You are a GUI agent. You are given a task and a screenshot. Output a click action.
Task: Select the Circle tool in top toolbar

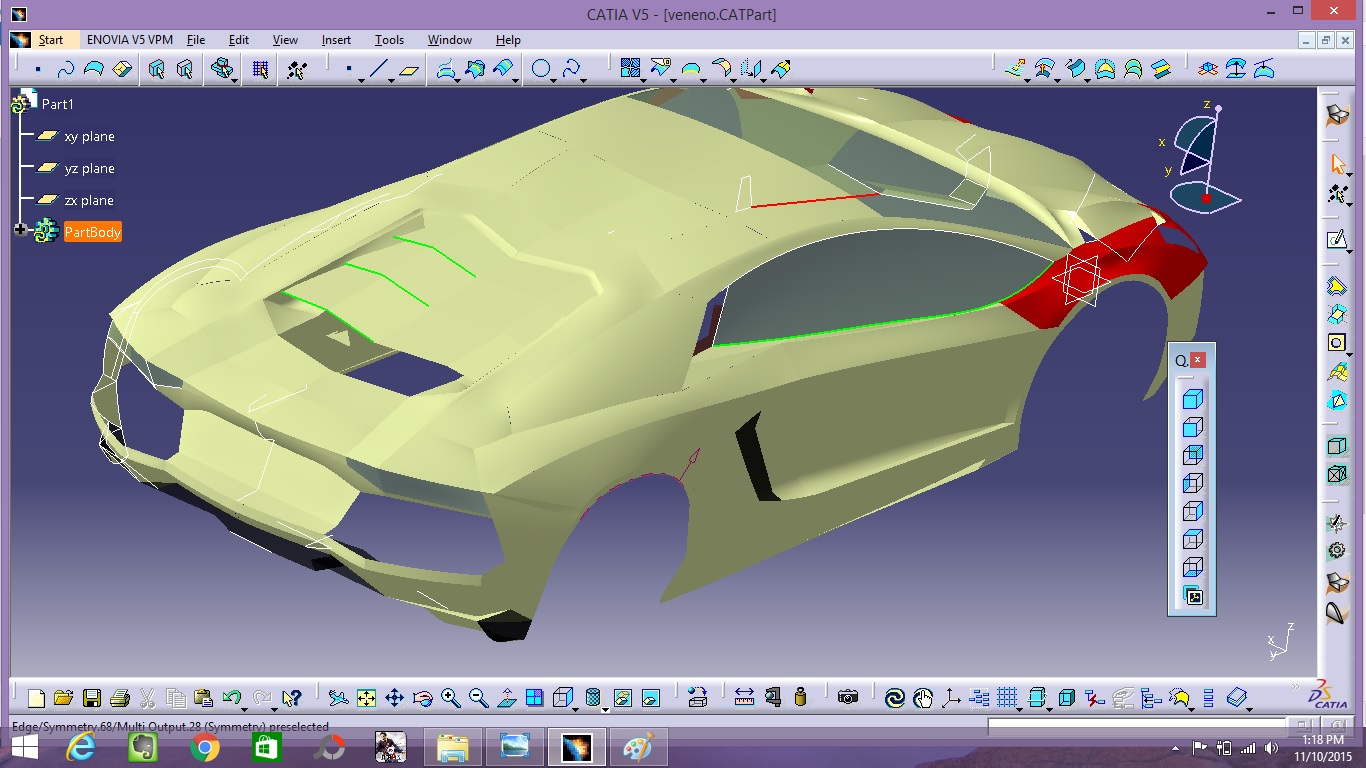[541, 69]
